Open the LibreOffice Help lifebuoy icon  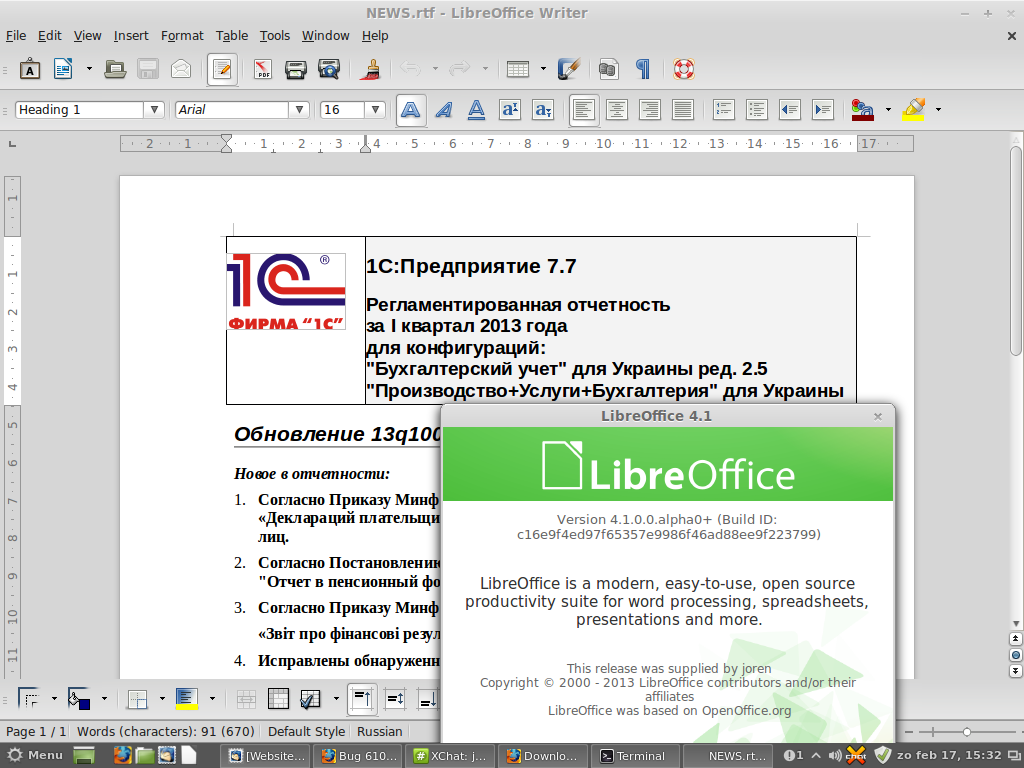pos(683,69)
